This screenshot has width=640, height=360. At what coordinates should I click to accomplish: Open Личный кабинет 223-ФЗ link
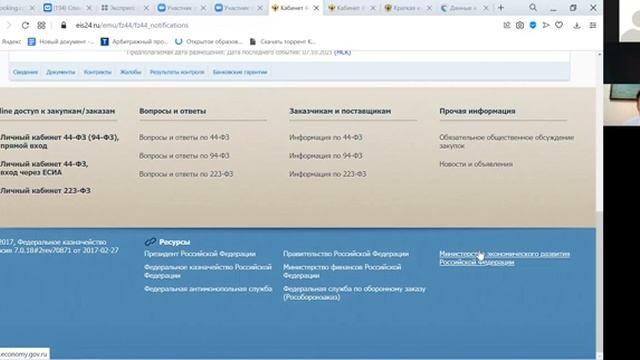pyautogui.click(x=45, y=191)
